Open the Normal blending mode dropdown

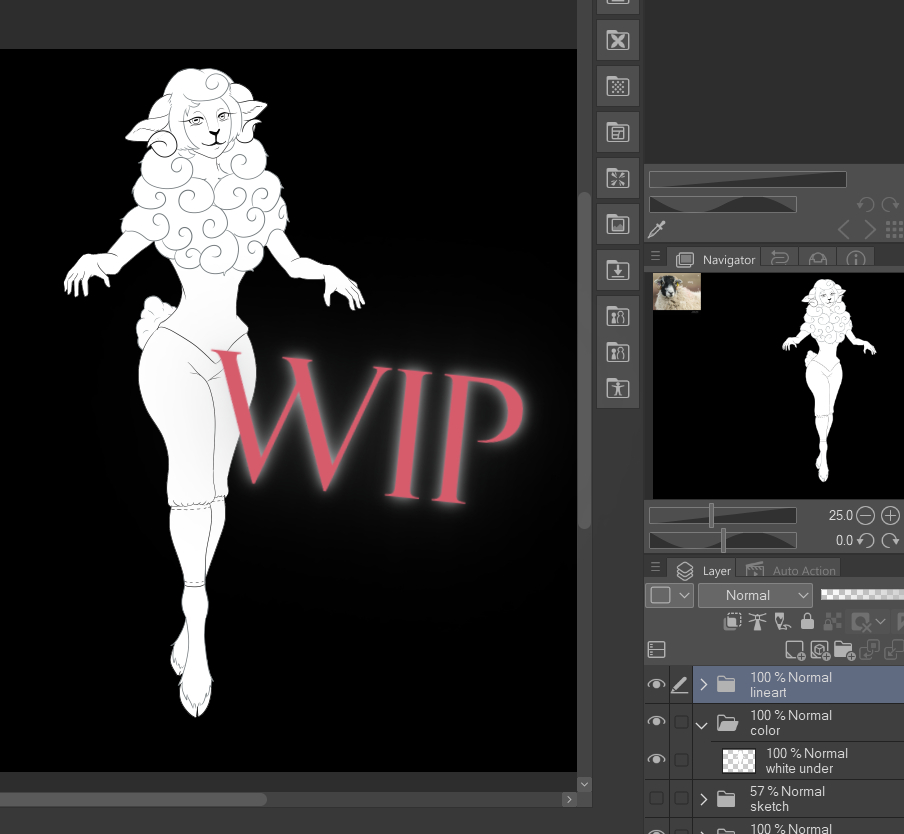coord(755,595)
